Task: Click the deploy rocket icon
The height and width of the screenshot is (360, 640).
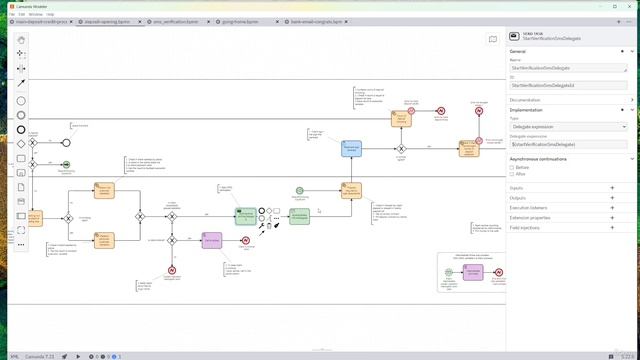Action: pyautogui.click(x=64, y=356)
